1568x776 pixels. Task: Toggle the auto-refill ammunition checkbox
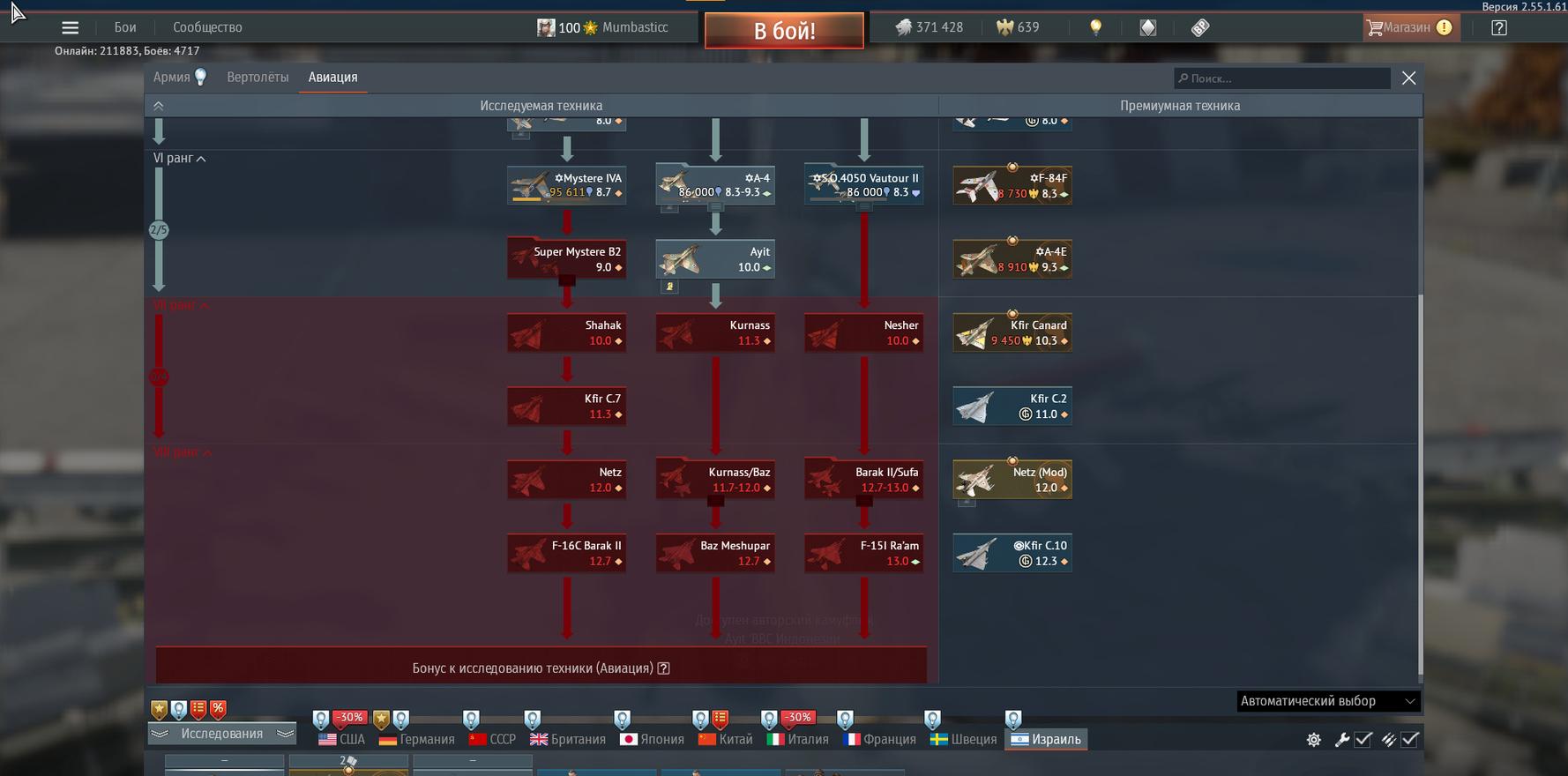1409,740
